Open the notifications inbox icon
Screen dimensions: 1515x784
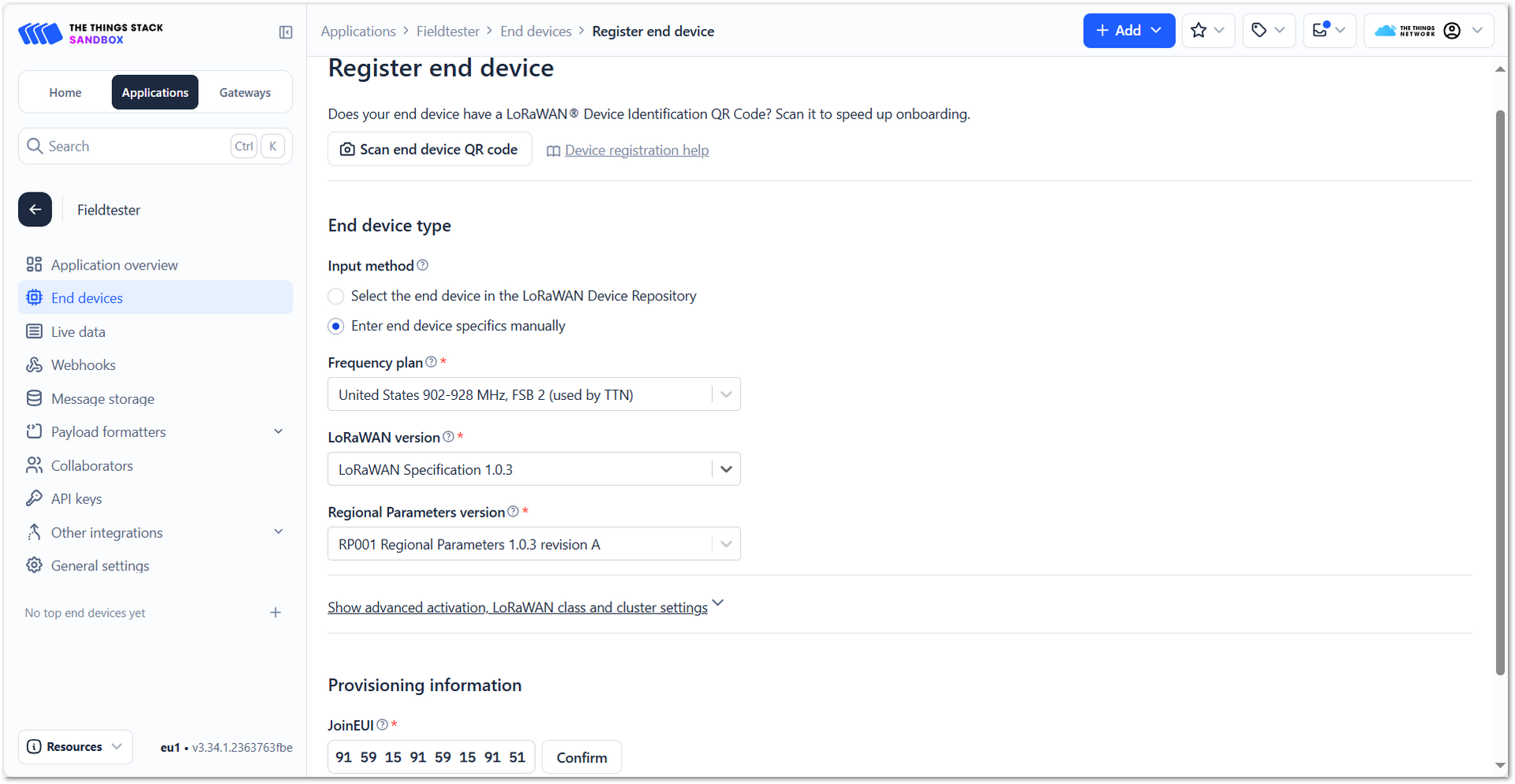click(x=1329, y=31)
